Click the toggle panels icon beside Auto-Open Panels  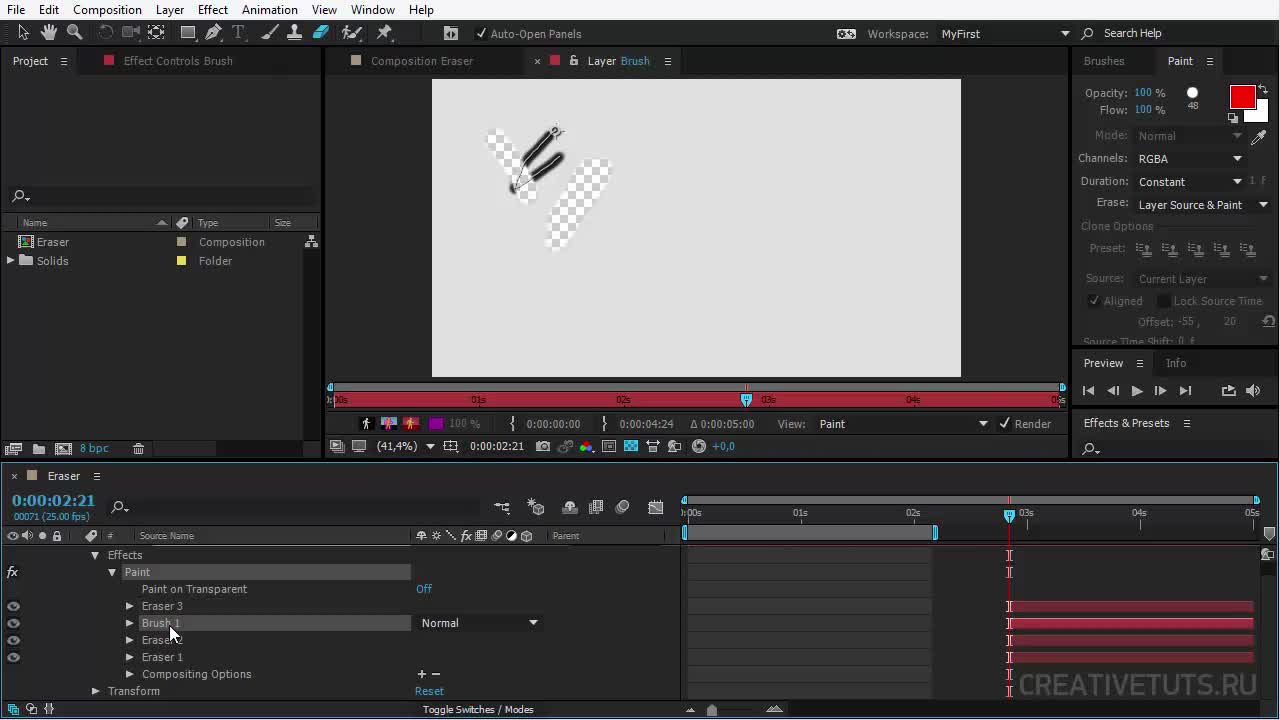pyautogui.click(x=450, y=33)
